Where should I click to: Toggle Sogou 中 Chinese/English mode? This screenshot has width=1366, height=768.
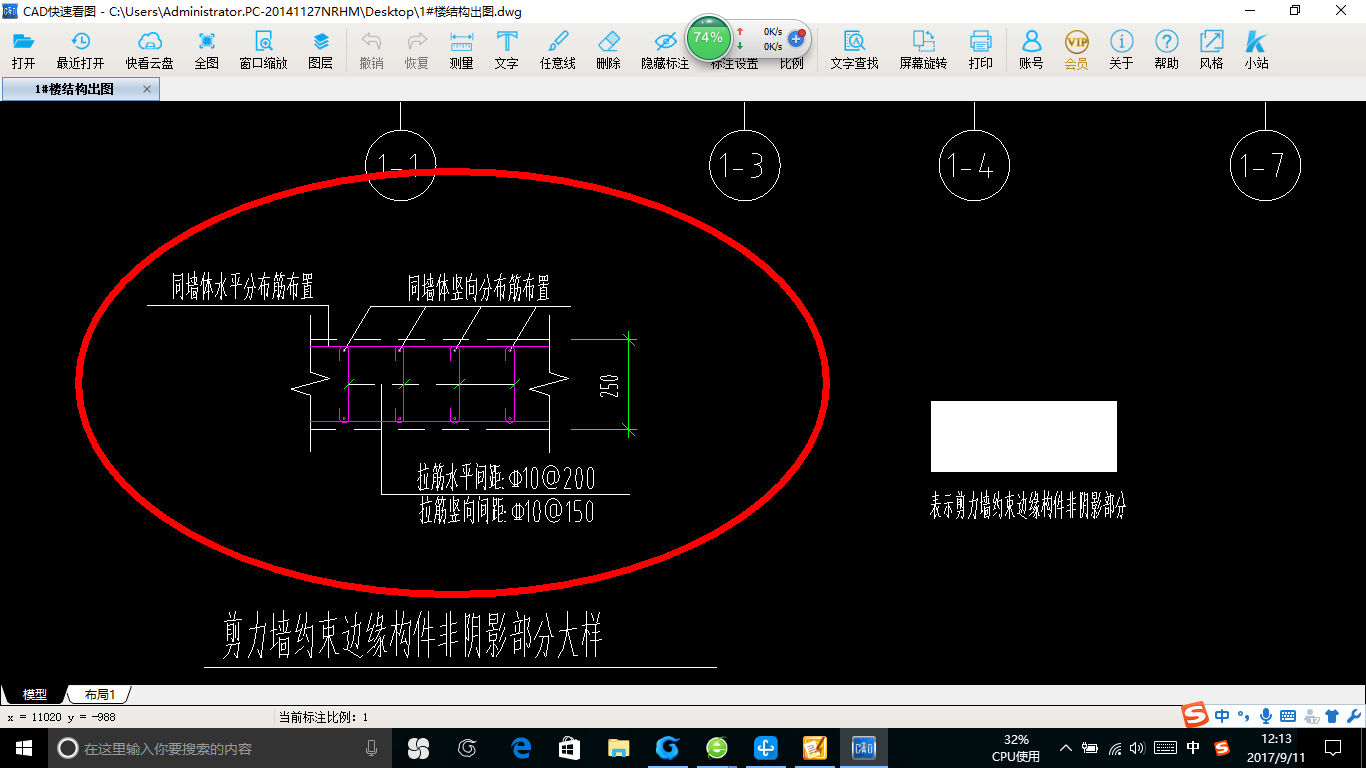1222,716
